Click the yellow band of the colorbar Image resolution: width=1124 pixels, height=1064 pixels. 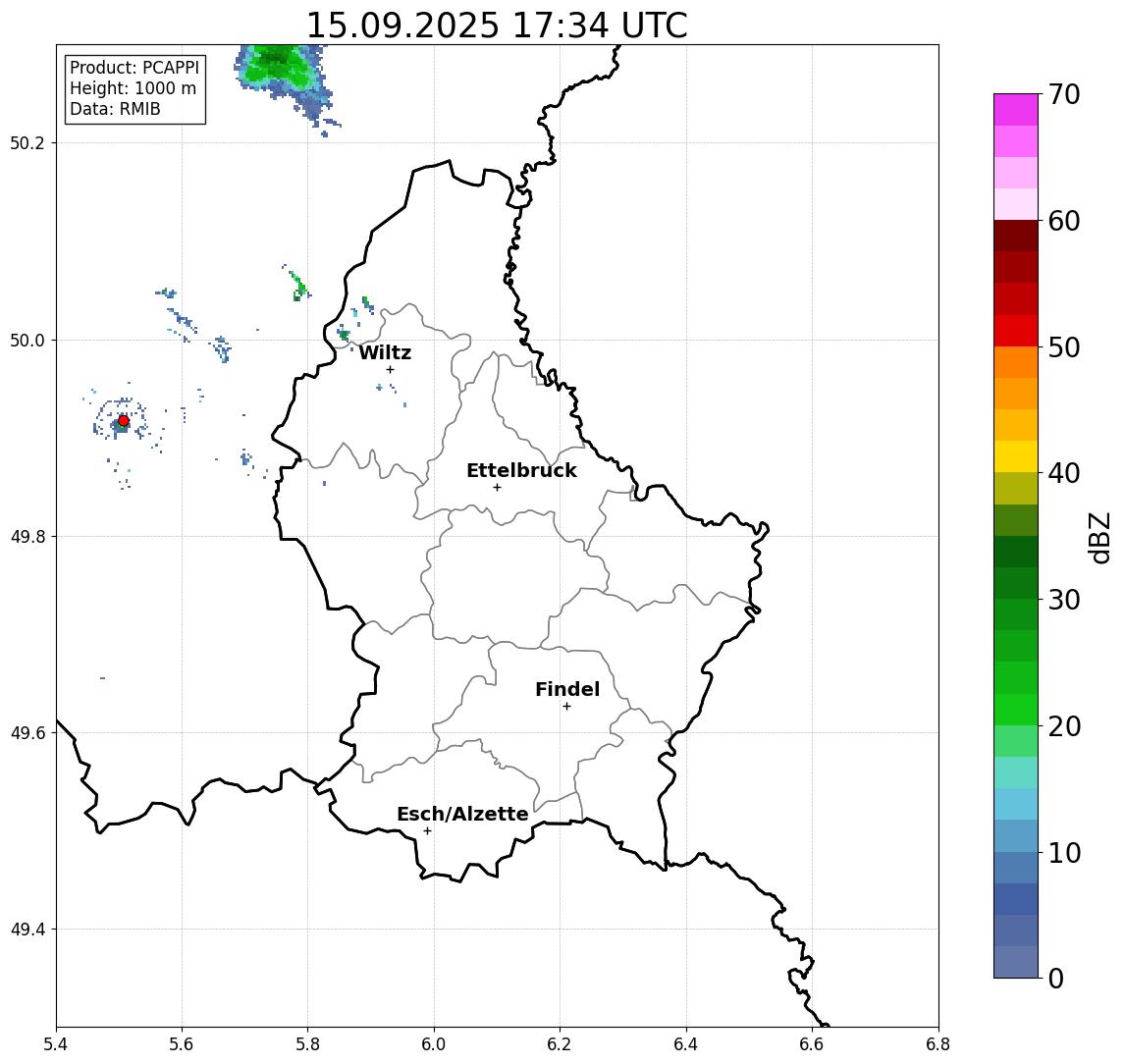tap(1016, 456)
